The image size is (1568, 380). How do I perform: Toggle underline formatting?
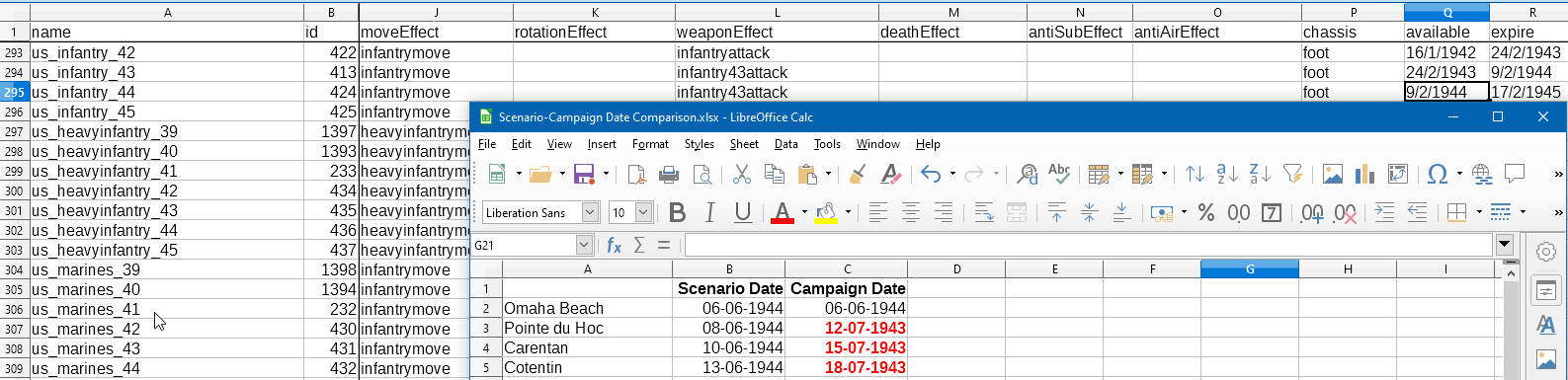pyautogui.click(x=743, y=212)
